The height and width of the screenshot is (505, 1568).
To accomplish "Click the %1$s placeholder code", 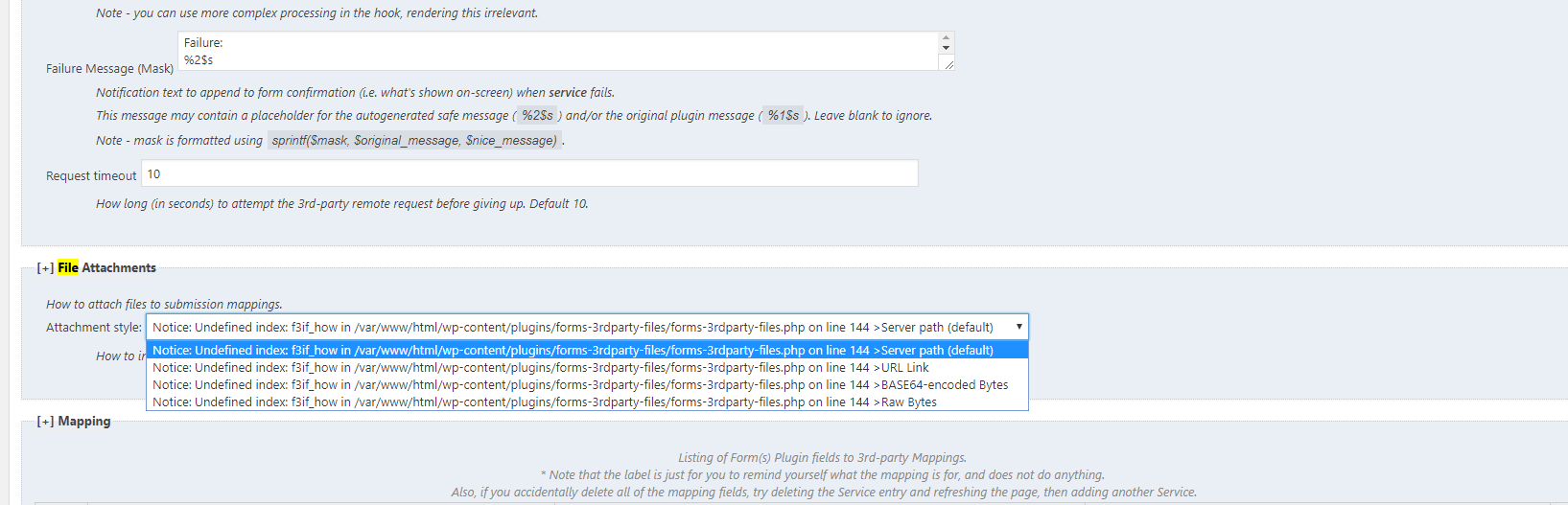I will point(784,115).
